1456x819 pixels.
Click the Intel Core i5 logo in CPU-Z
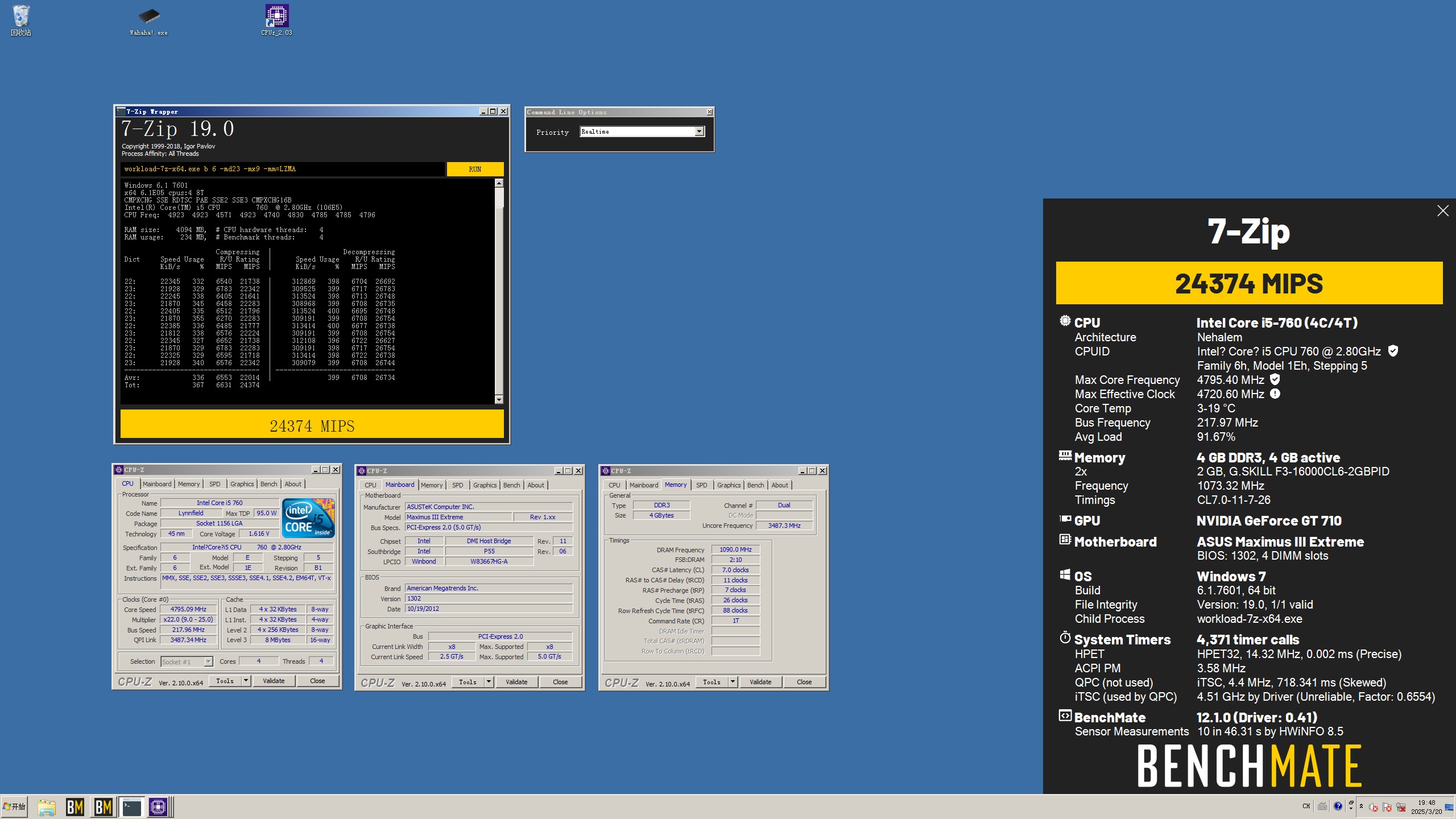pyautogui.click(x=309, y=518)
